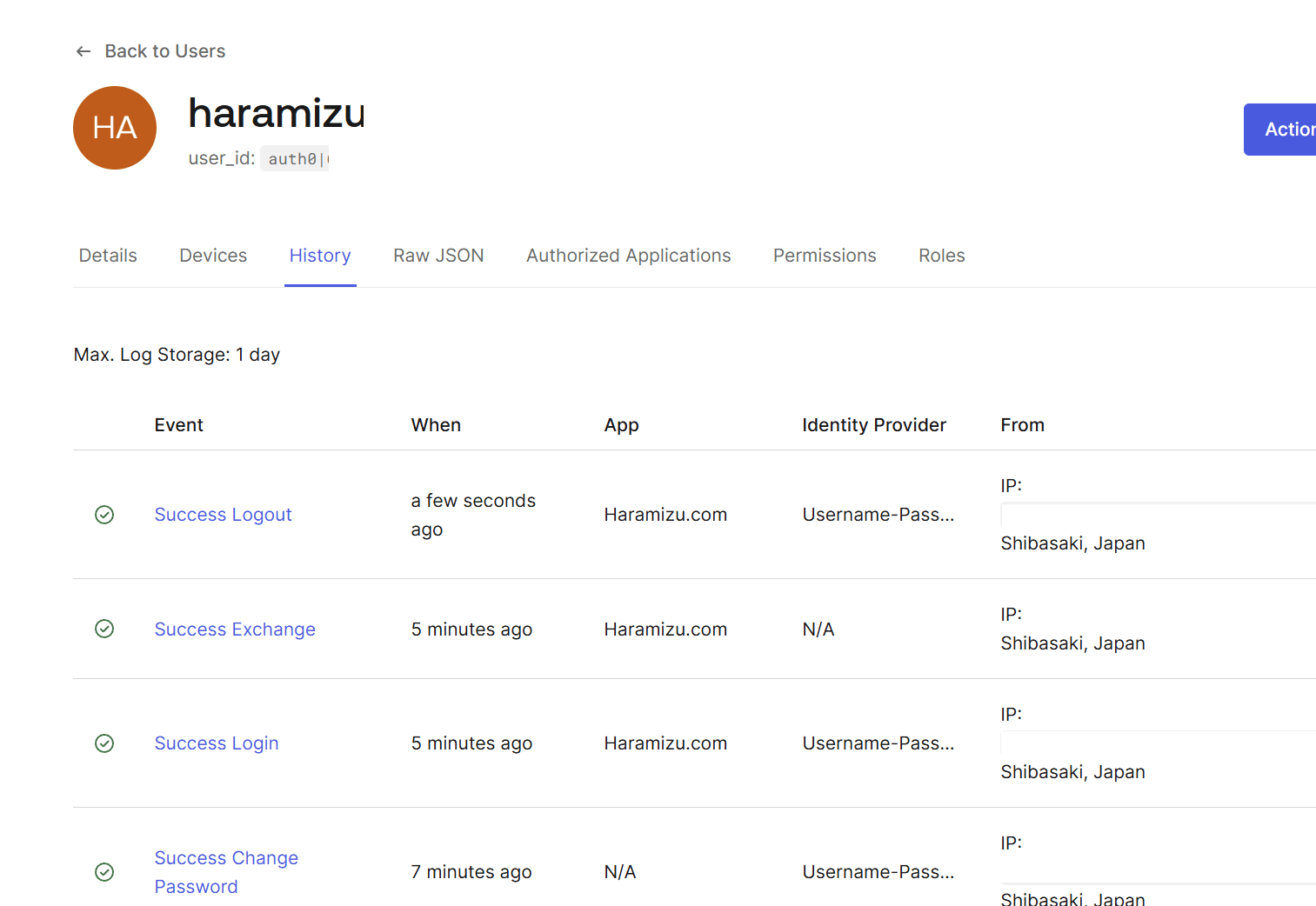Select the History tab
This screenshot has width=1316, height=906.
(x=320, y=256)
